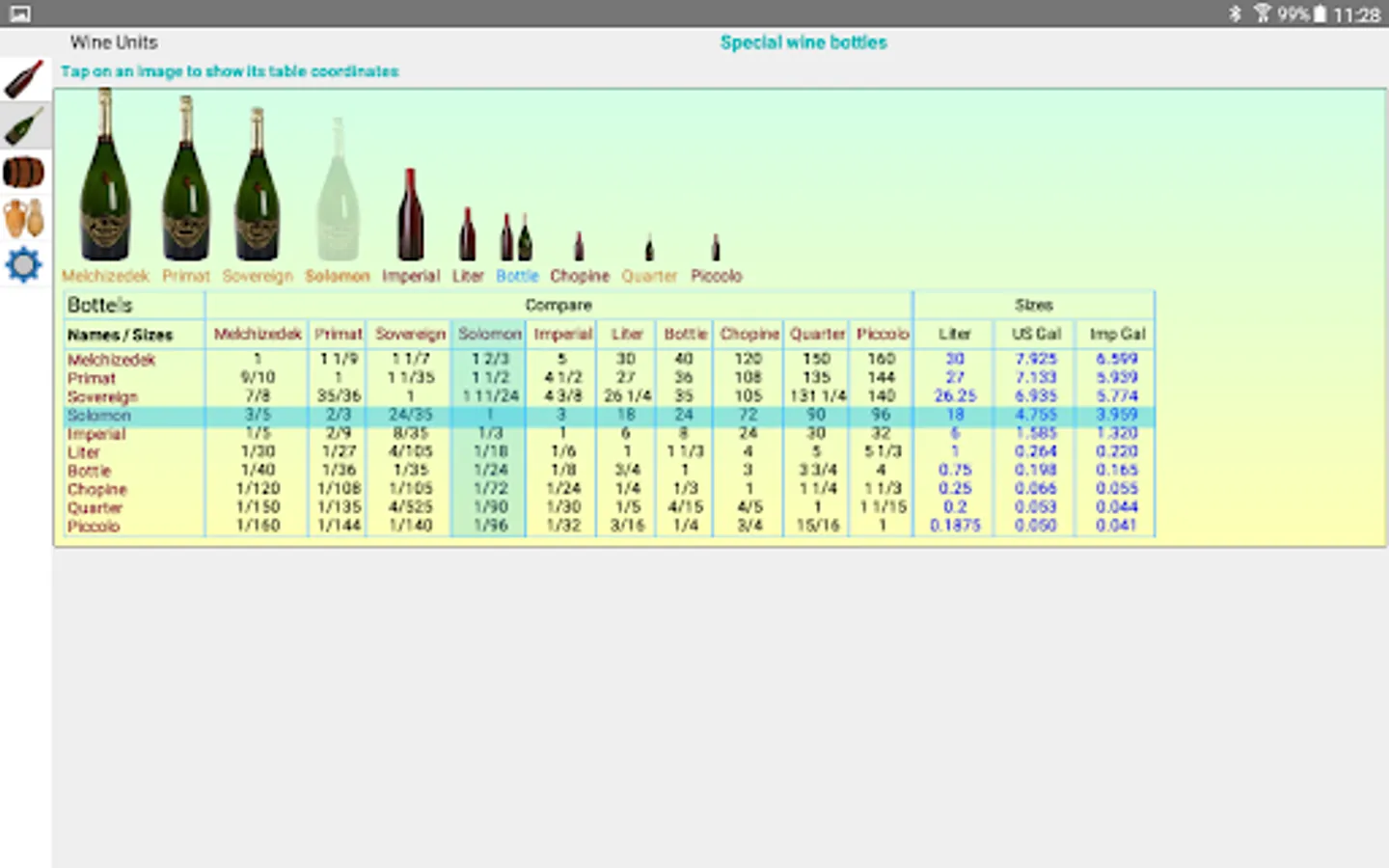The image size is (1389, 868).
Task: Tap the Primat bottle image
Action: tap(186, 181)
